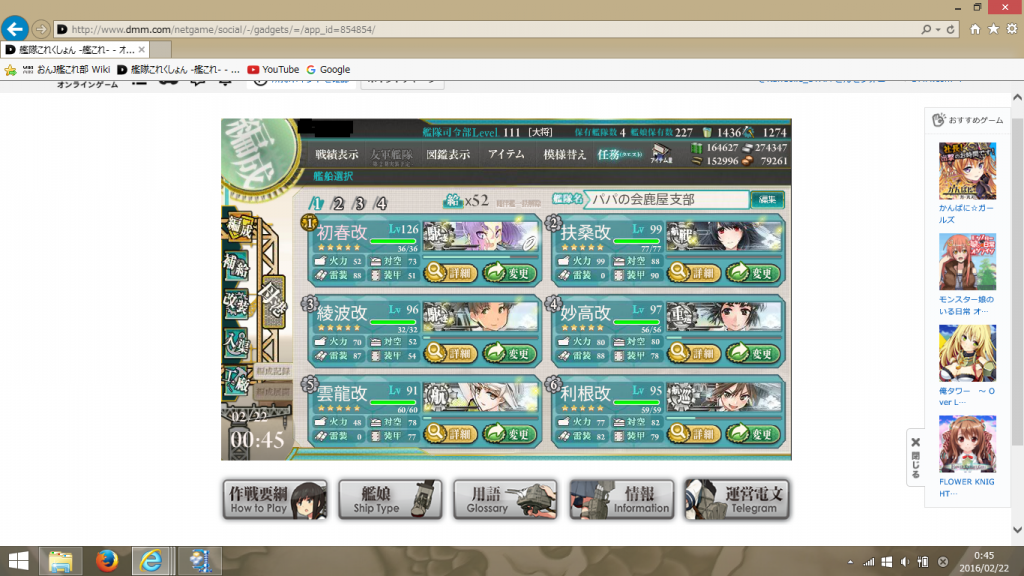Open the 入渠 (Repair dock) sidebar icon
This screenshot has width=1024, height=576.
coord(236,342)
